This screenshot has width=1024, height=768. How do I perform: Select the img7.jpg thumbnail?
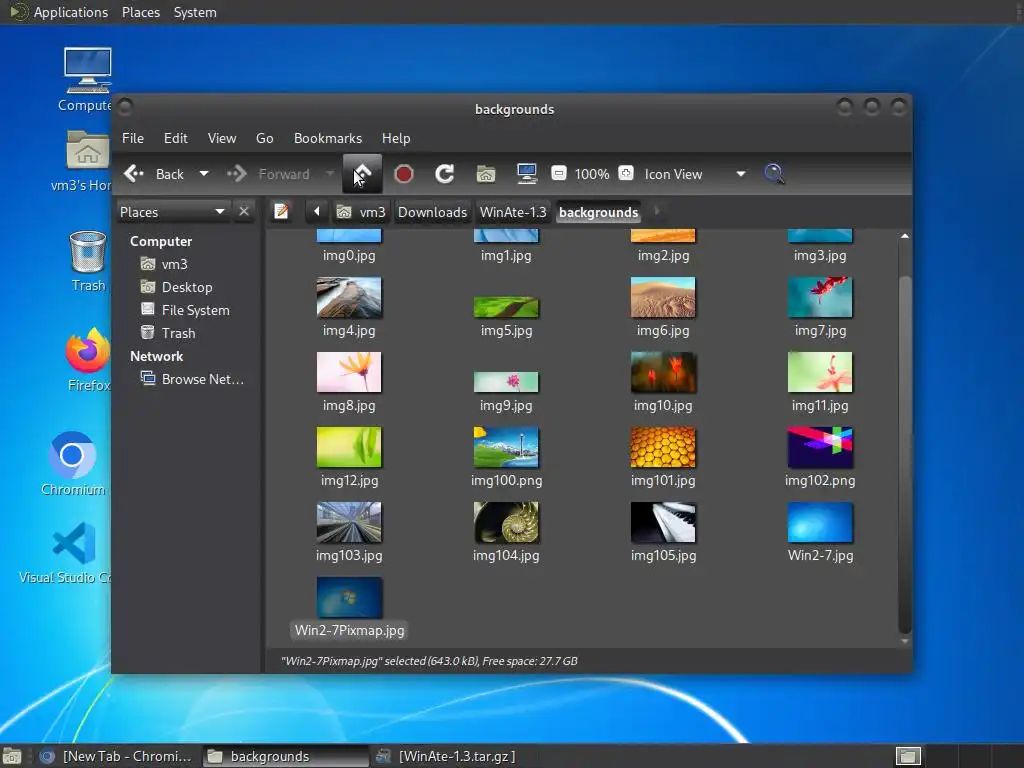820,297
